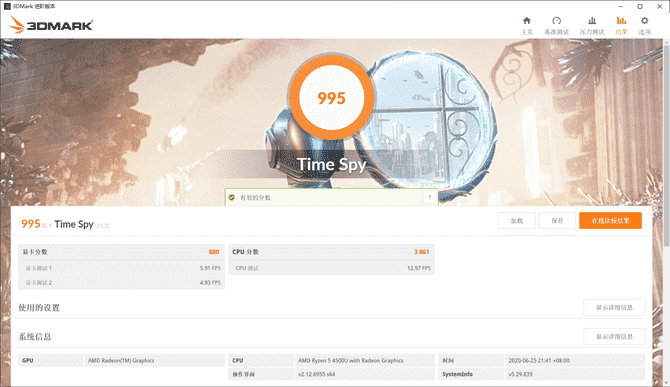Click the question mark in valid score bar
The height and width of the screenshot is (387, 670).
(429, 197)
